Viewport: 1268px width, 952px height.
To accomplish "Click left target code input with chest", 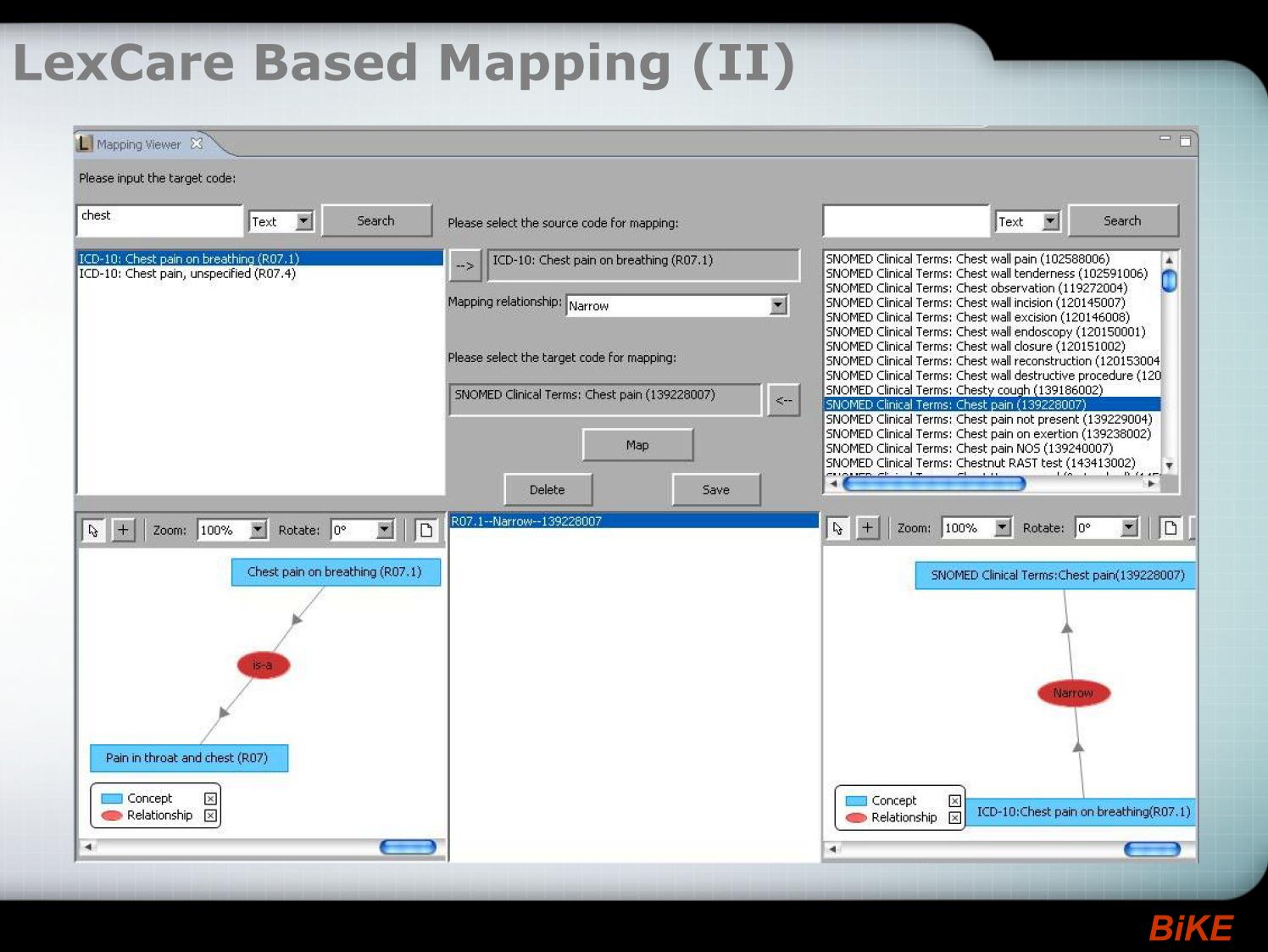I will coord(159,220).
